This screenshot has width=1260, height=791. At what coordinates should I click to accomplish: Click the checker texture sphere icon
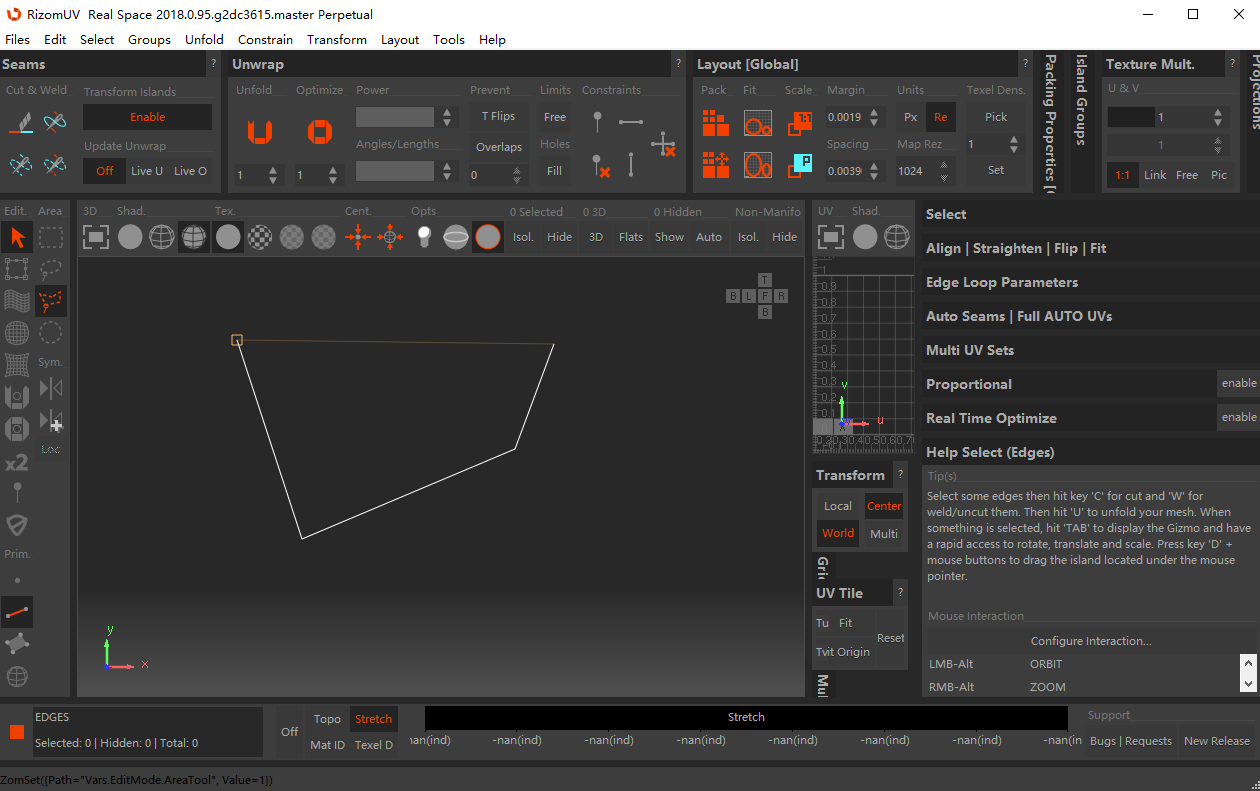[260, 237]
